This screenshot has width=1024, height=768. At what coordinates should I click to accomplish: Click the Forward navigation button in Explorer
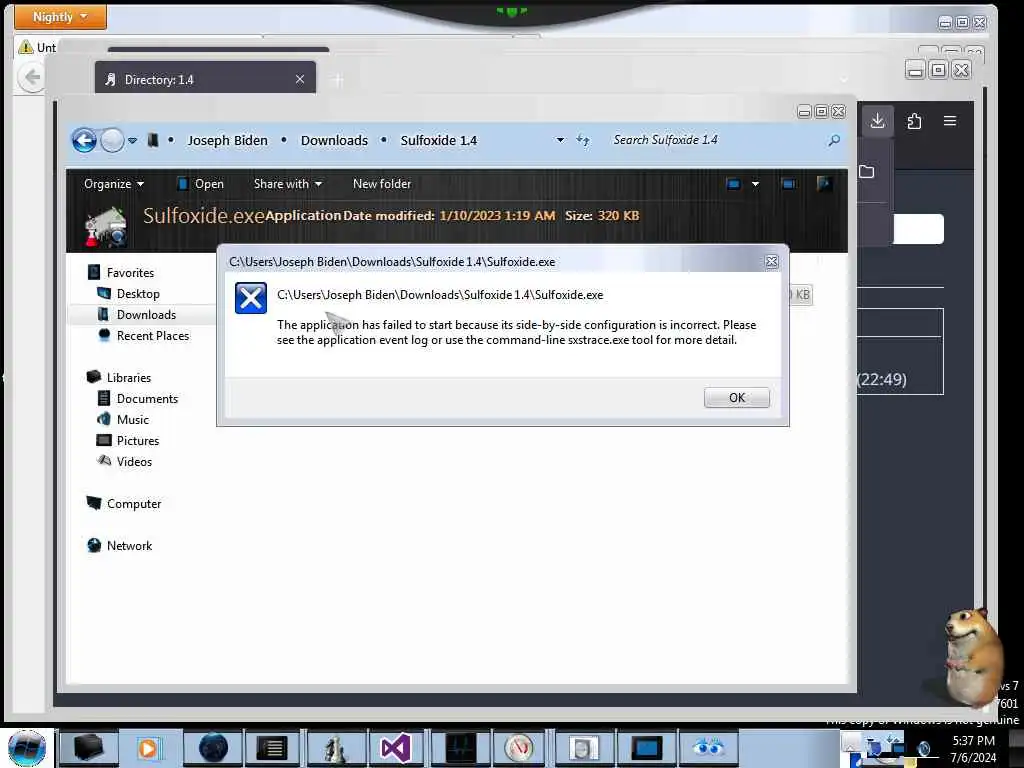click(x=112, y=140)
